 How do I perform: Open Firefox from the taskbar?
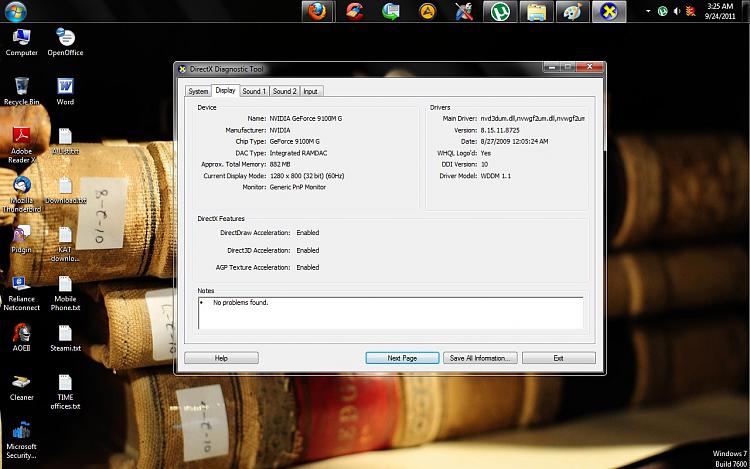(x=318, y=11)
